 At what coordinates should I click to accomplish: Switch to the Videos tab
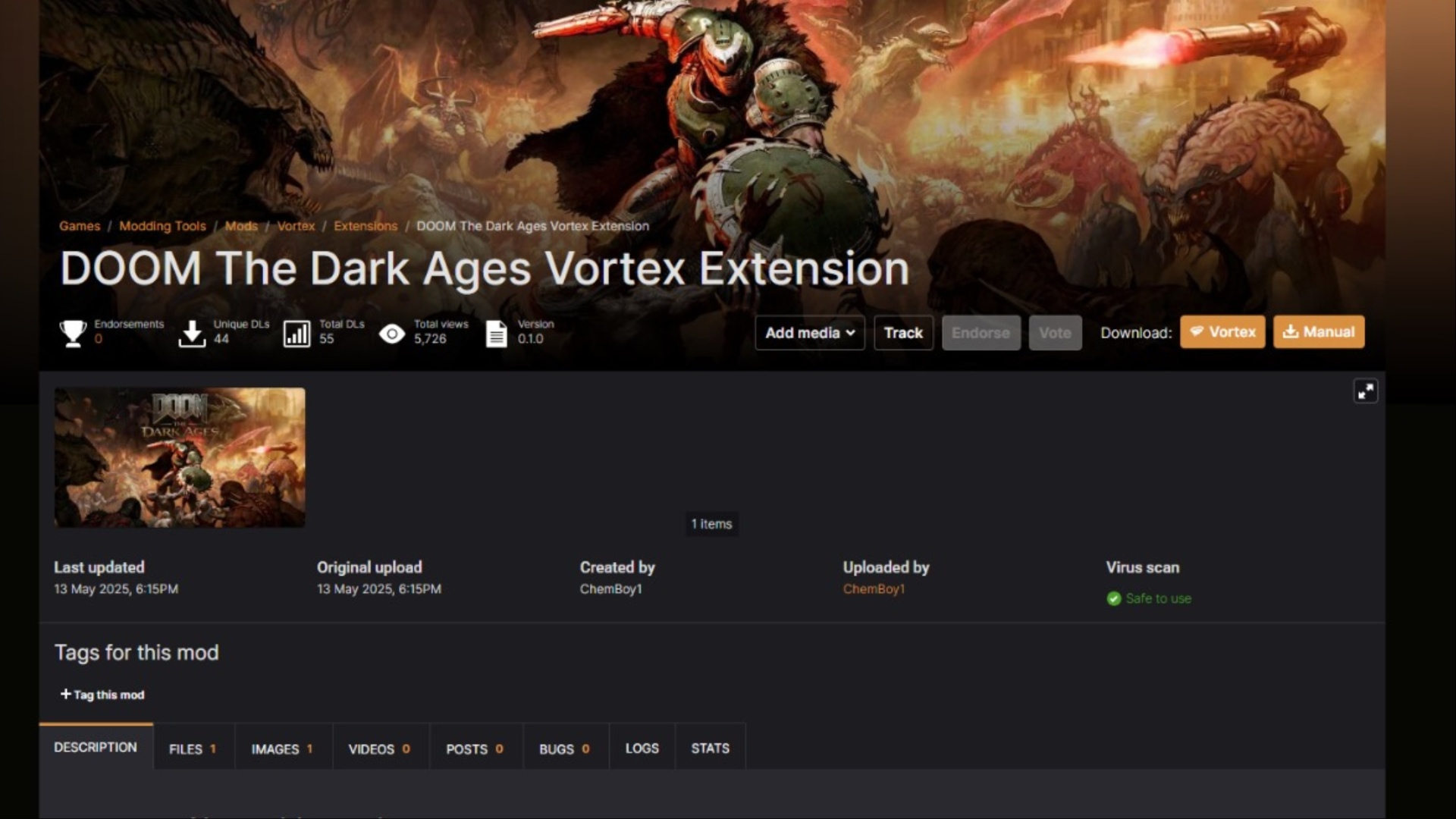point(379,749)
